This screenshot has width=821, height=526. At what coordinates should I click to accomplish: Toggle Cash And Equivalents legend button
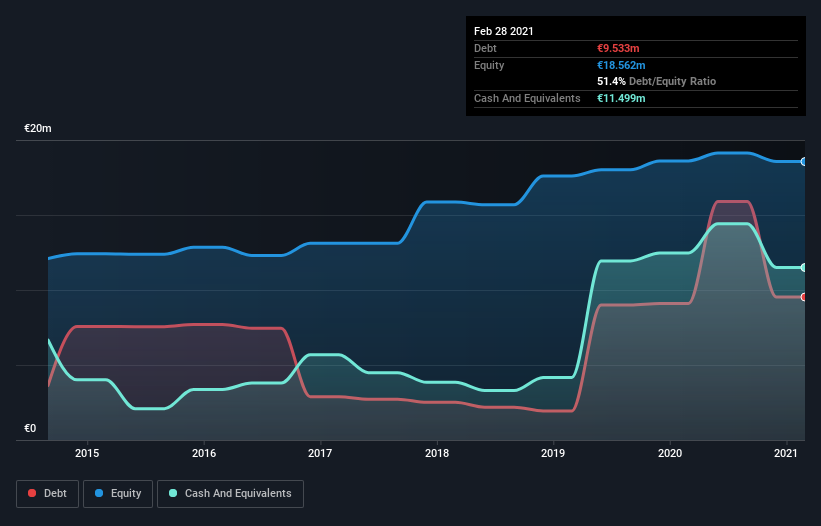click(230, 494)
